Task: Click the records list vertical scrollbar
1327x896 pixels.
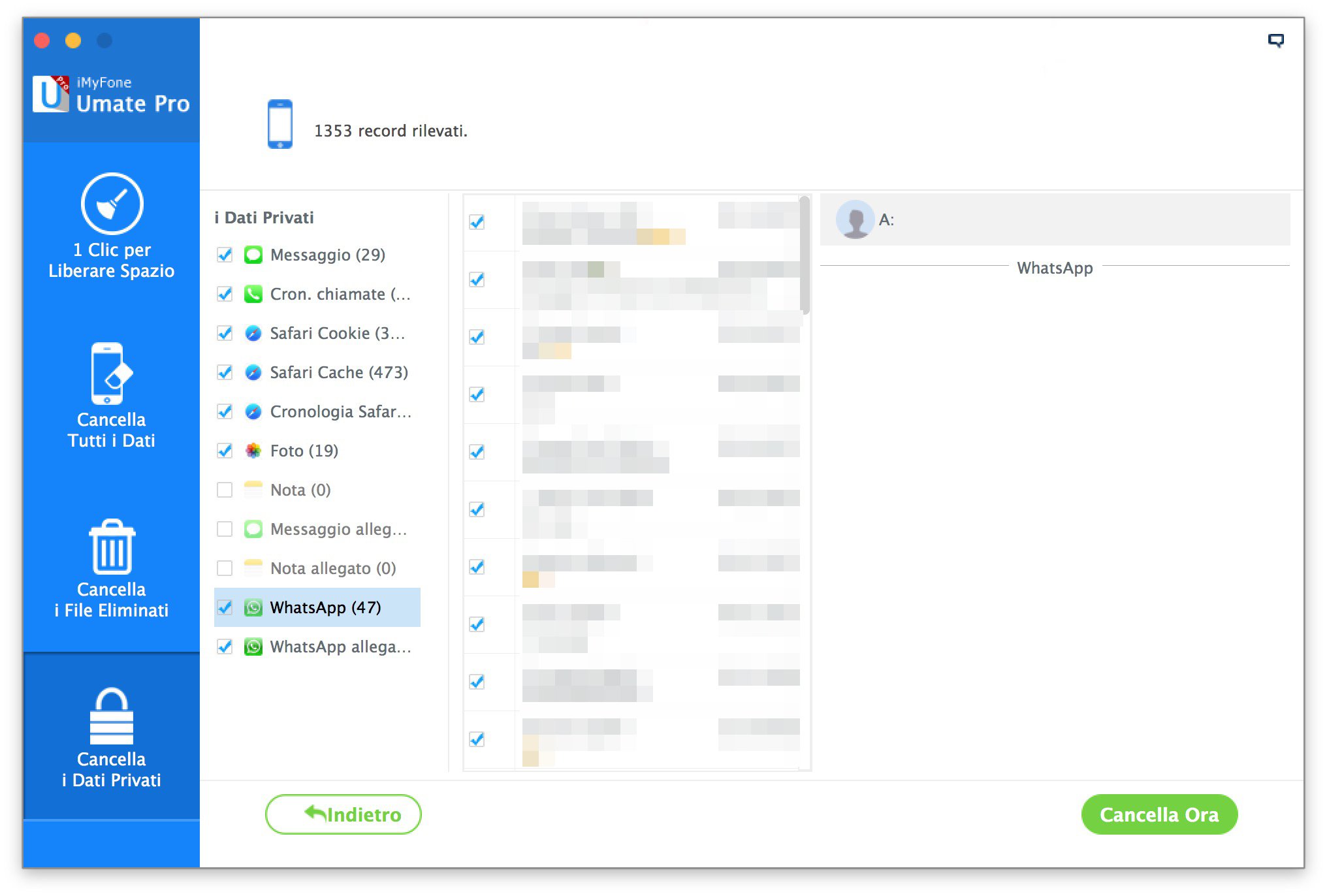Action: click(805, 255)
